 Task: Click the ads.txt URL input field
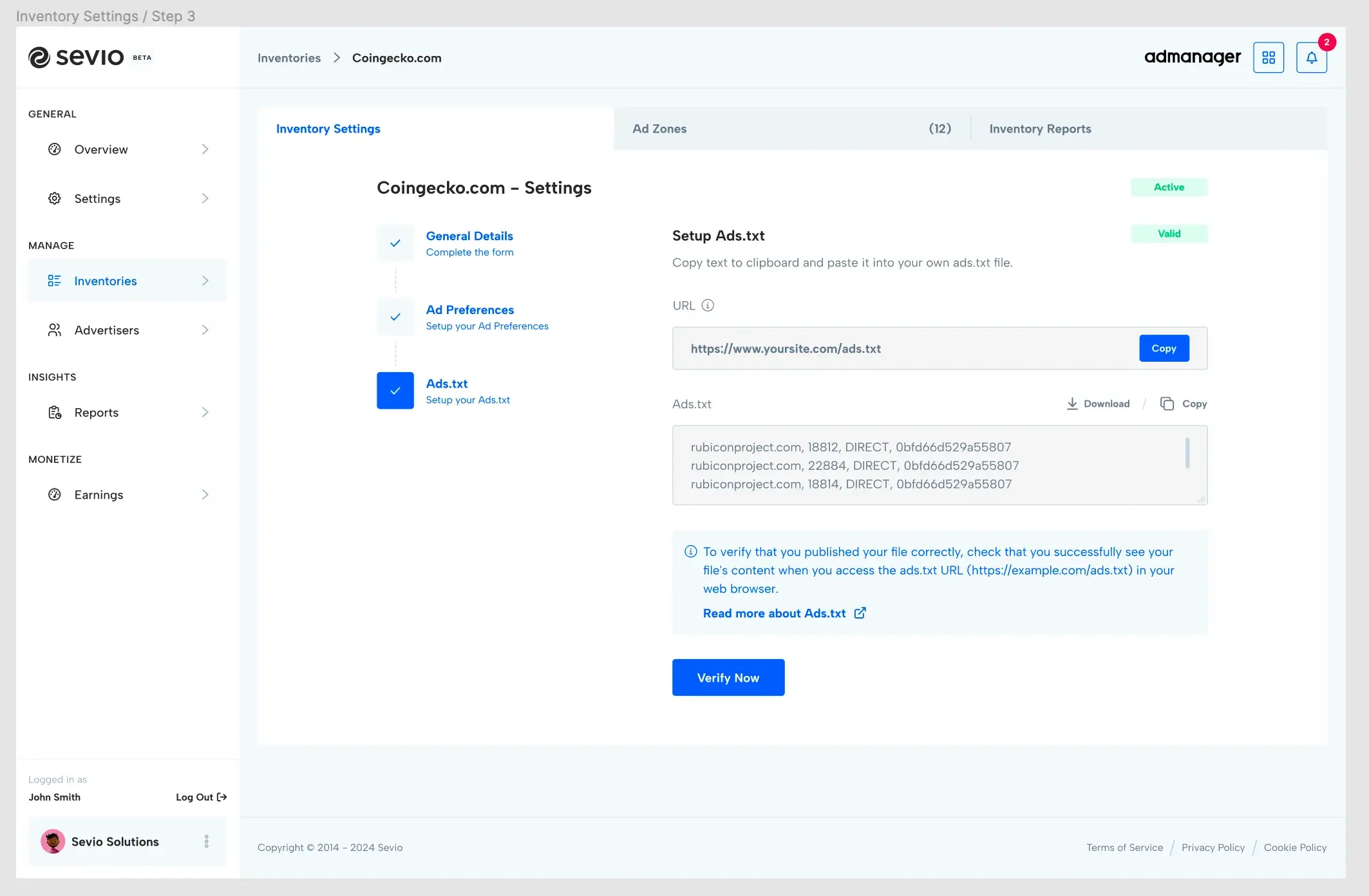tap(869, 348)
